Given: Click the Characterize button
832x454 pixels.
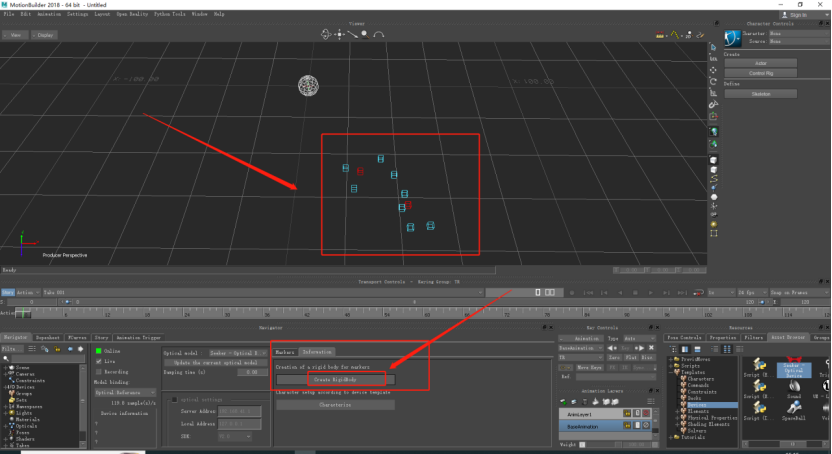Looking at the screenshot, I should coord(335,405).
